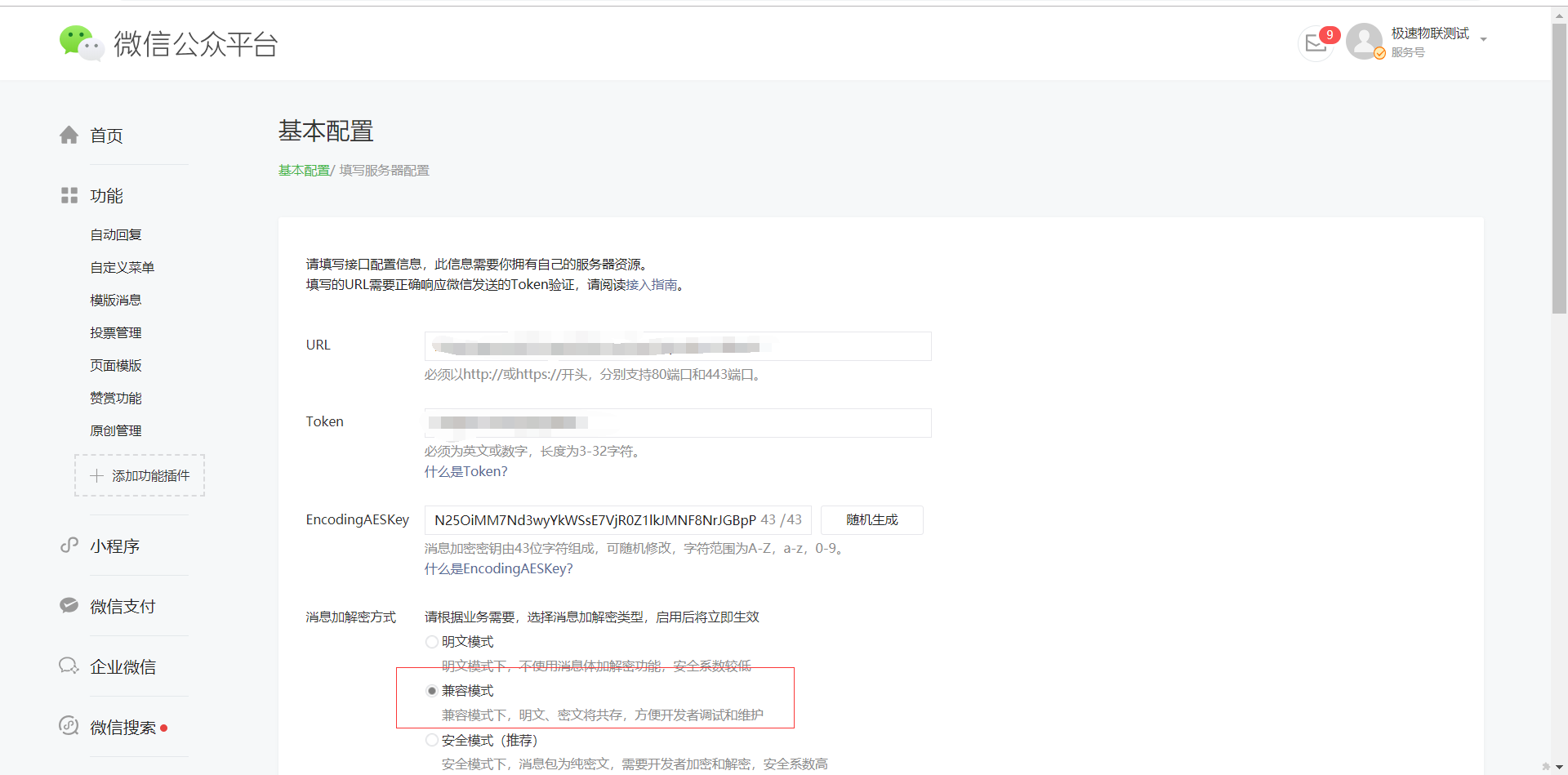Open the 接入指南 link

coord(652,284)
